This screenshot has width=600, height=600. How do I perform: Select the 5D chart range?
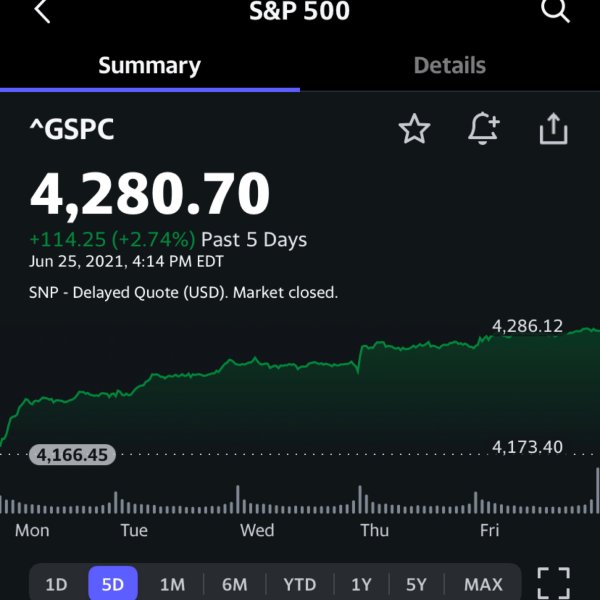(113, 584)
